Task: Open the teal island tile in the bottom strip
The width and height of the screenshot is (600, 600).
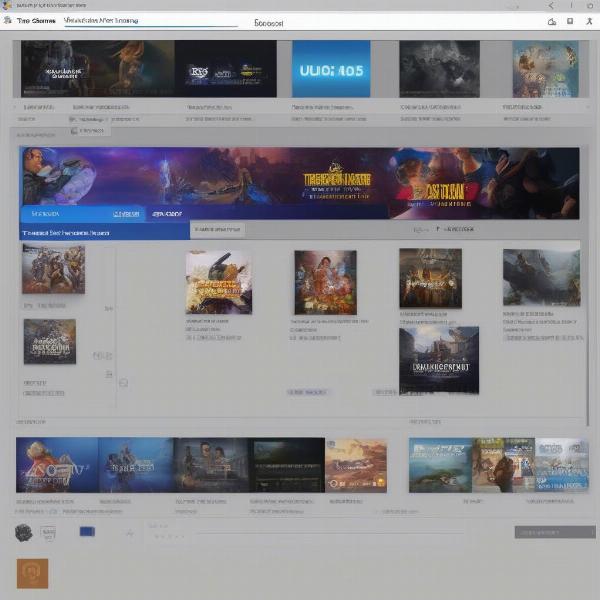Action: pyautogui.click(x=440, y=465)
